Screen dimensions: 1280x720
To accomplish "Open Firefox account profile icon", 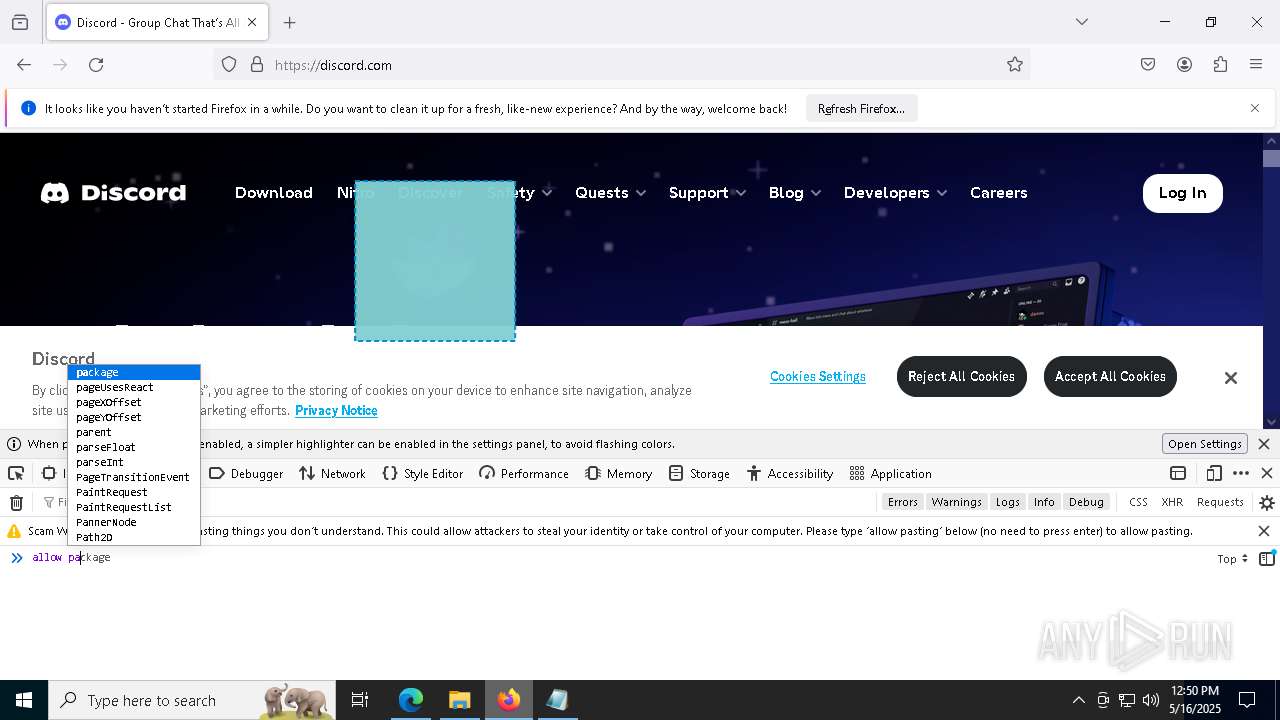I will pos(1184,65).
